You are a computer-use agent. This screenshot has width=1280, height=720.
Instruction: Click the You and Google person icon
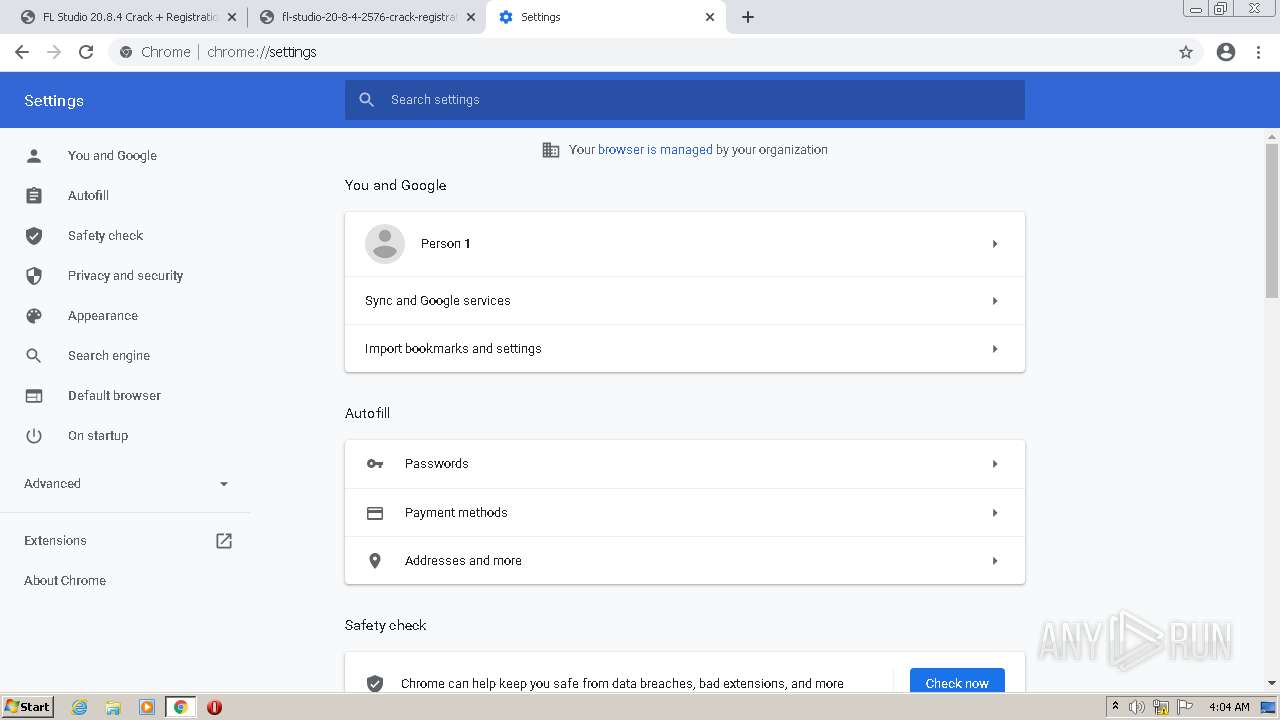point(34,155)
